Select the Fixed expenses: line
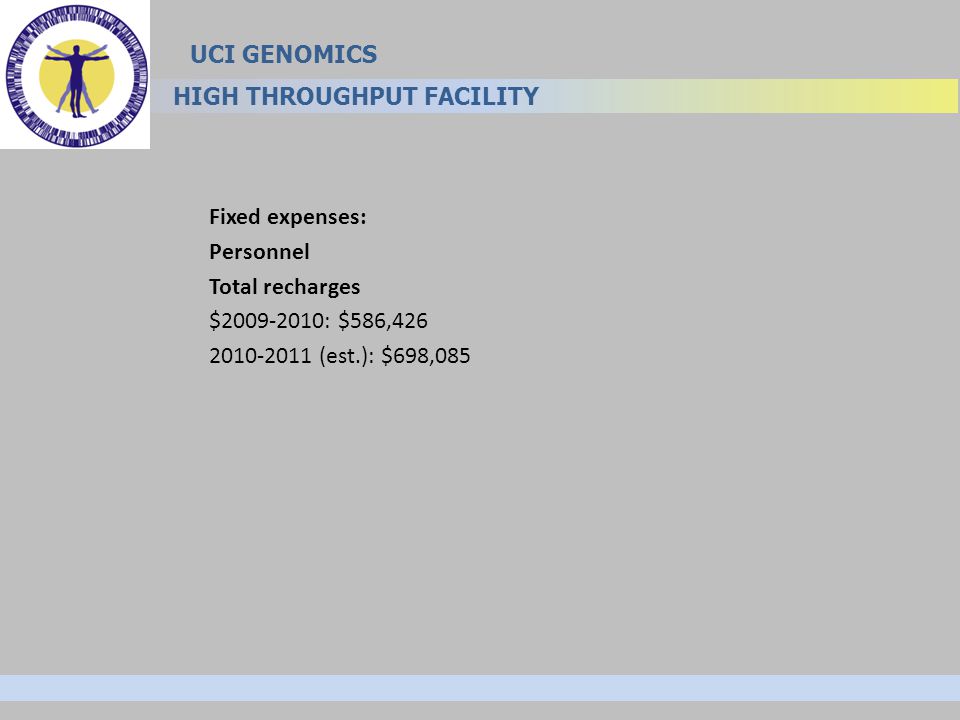 [x=288, y=217]
